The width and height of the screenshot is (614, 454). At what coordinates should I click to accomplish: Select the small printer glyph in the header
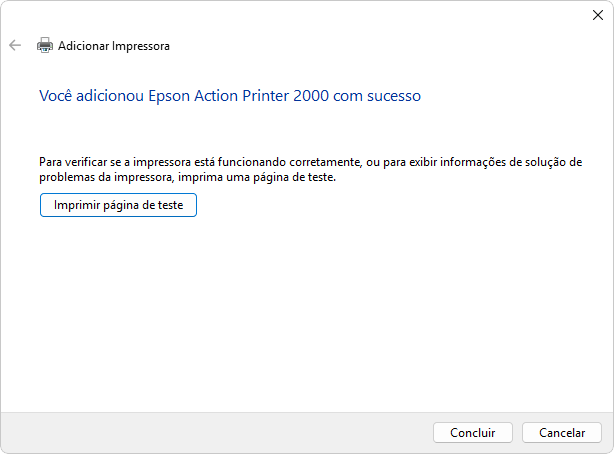pos(45,45)
